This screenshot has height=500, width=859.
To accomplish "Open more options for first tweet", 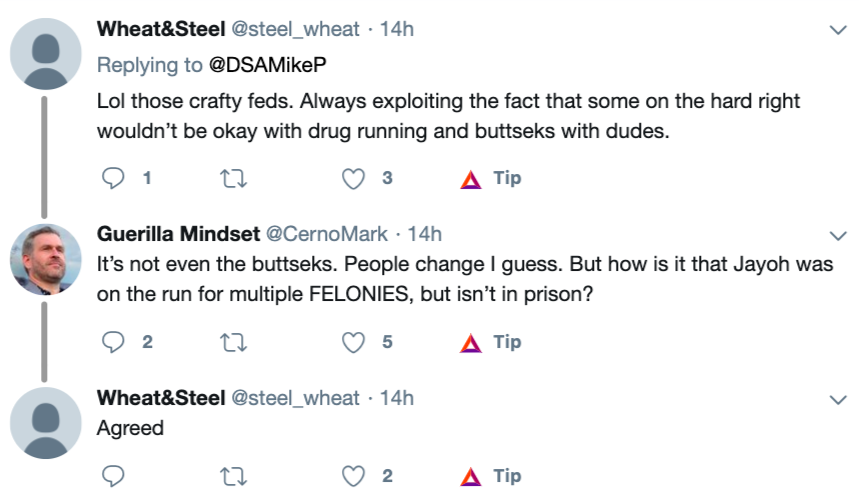I will pyautogui.click(x=838, y=31).
